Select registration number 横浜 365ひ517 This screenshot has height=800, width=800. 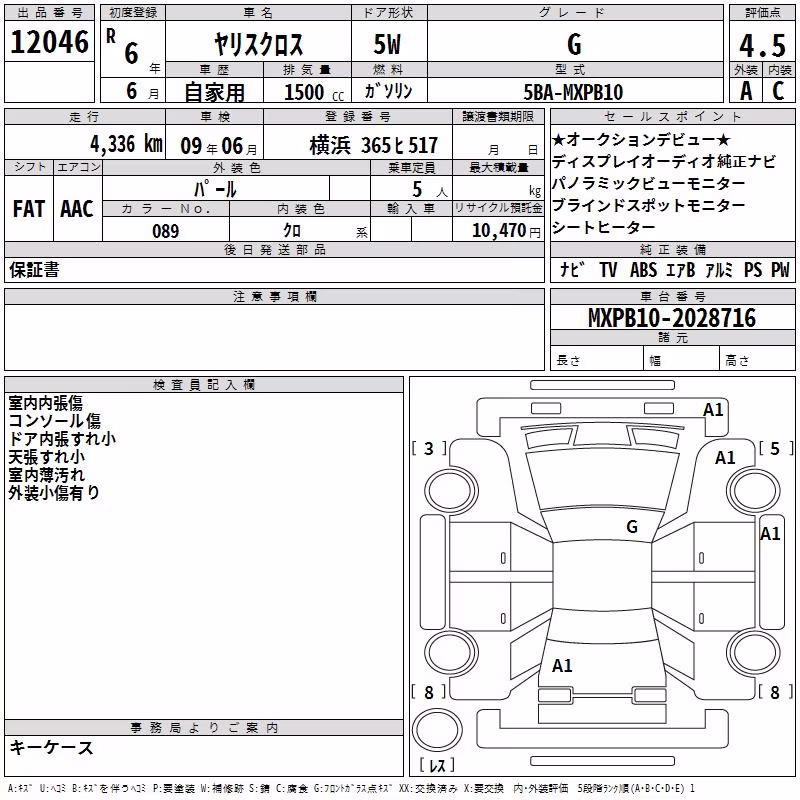coord(373,145)
